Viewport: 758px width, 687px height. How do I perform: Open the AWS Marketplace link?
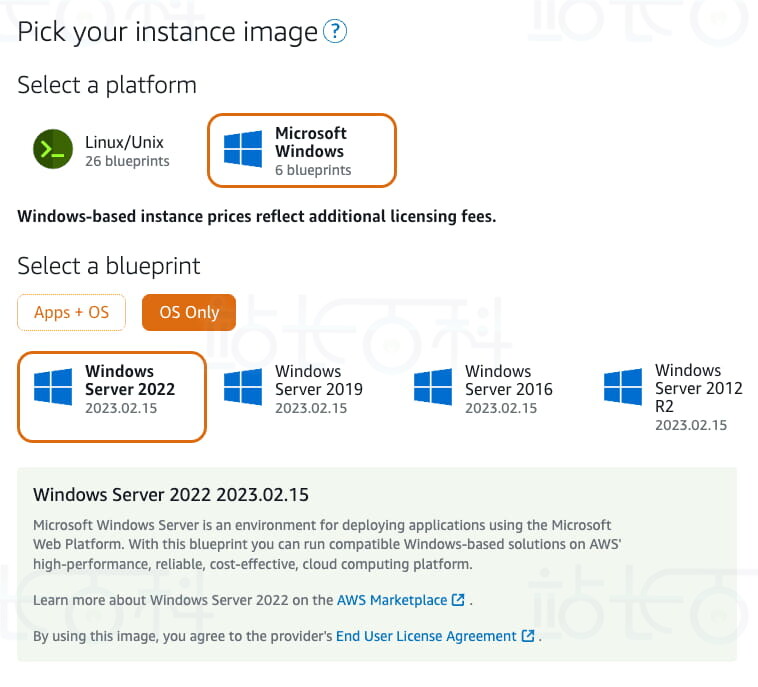tap(392, 600)
